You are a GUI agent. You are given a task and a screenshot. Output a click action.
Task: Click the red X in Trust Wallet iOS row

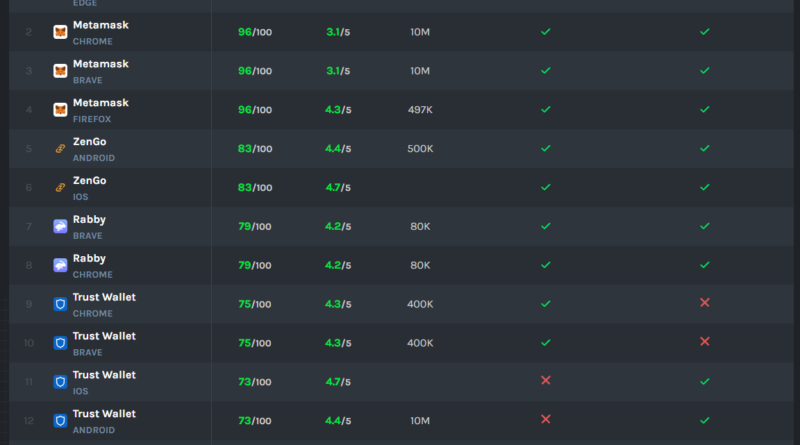[545, 380]
